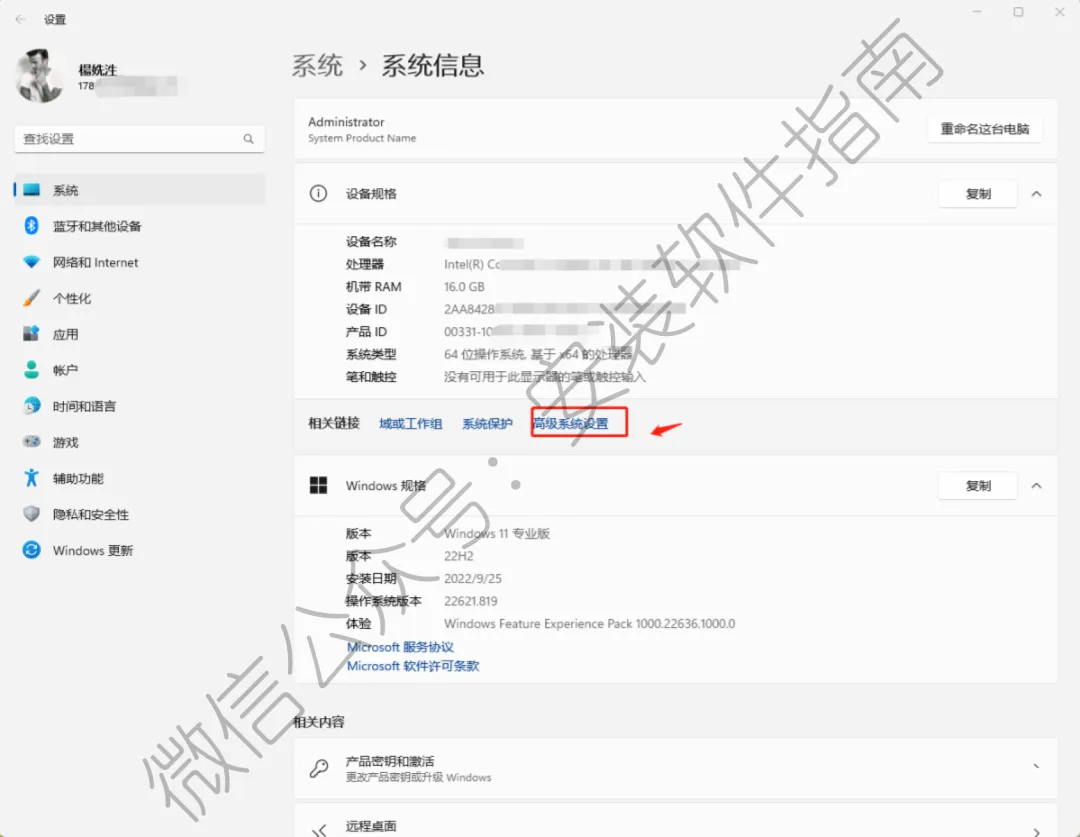
Task: Open Gaming controller icon
Action: [32, 442]
